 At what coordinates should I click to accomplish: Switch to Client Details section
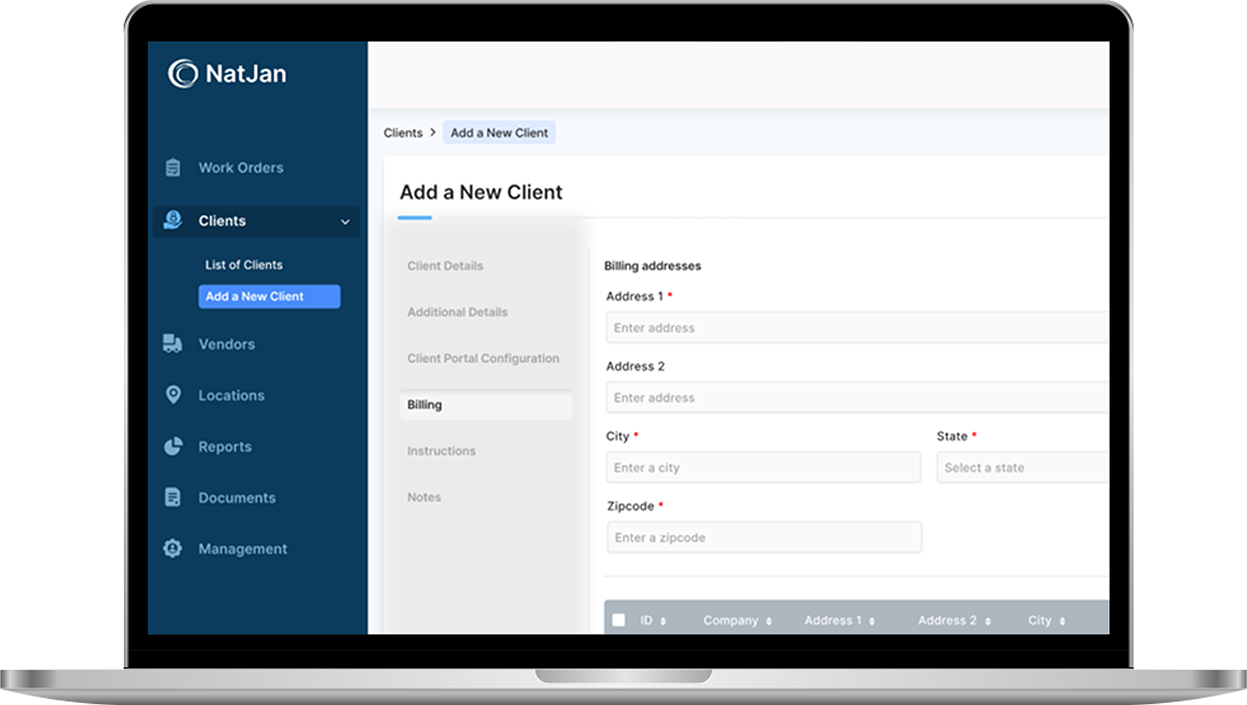(445, 266)
